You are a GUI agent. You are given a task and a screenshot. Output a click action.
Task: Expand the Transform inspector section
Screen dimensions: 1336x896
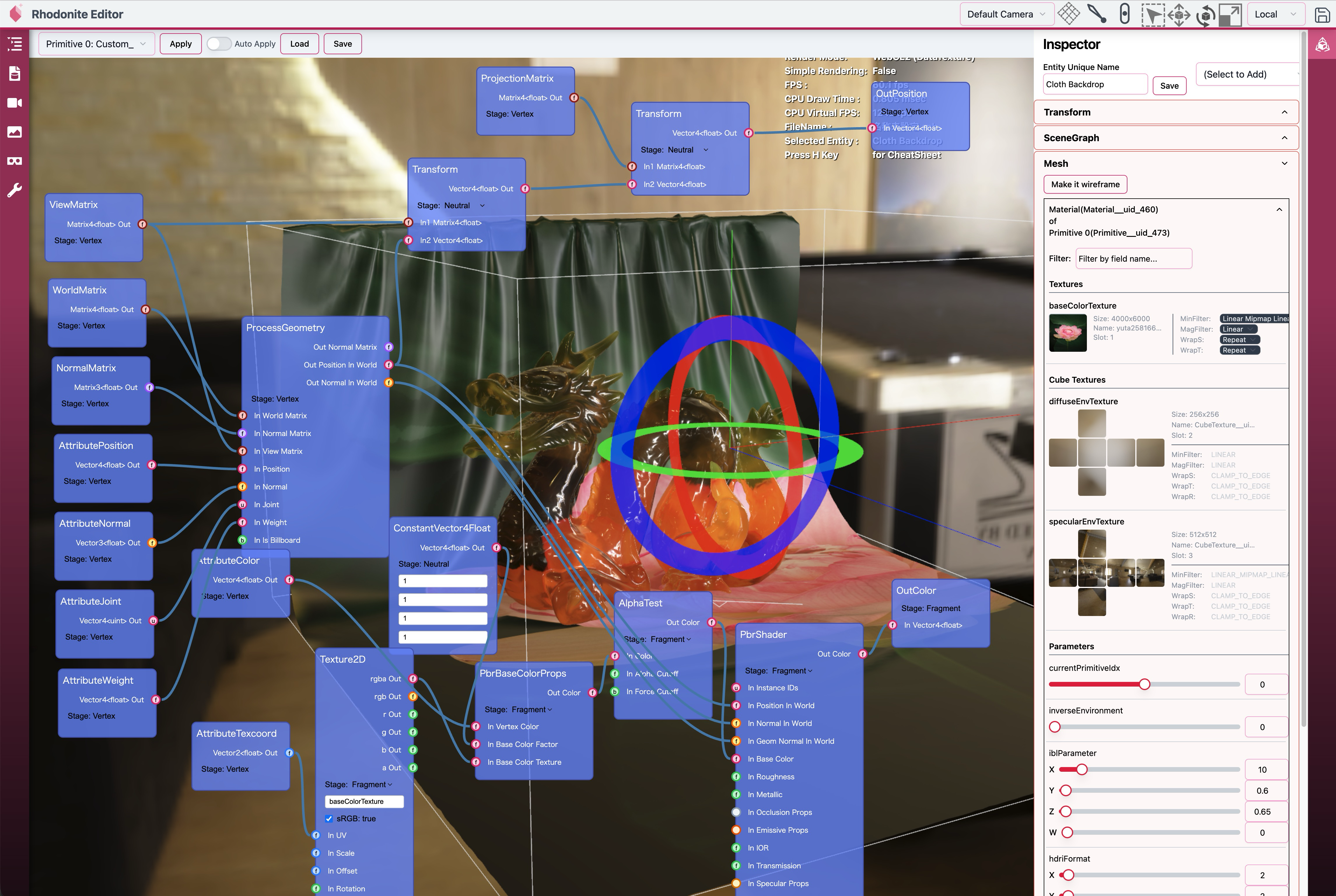pos(1284,113)
